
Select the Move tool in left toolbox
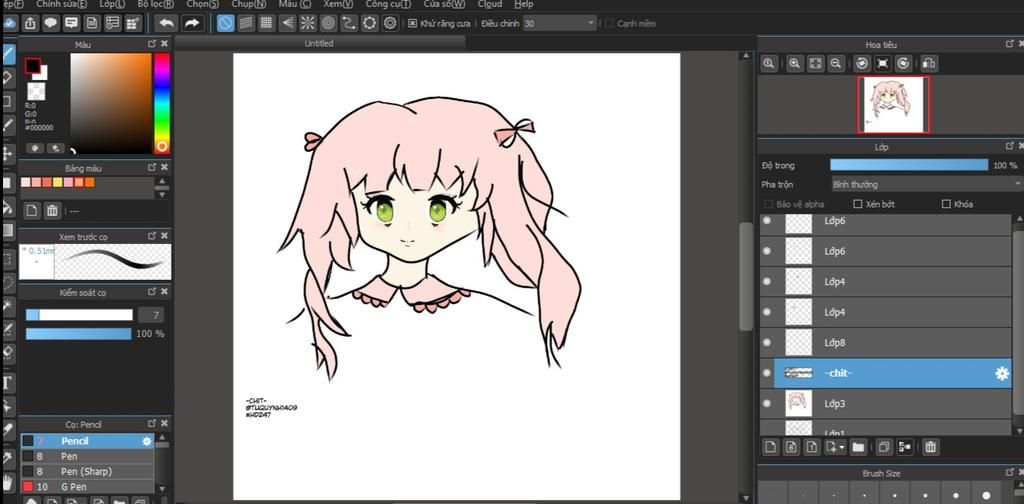(8, 153)
